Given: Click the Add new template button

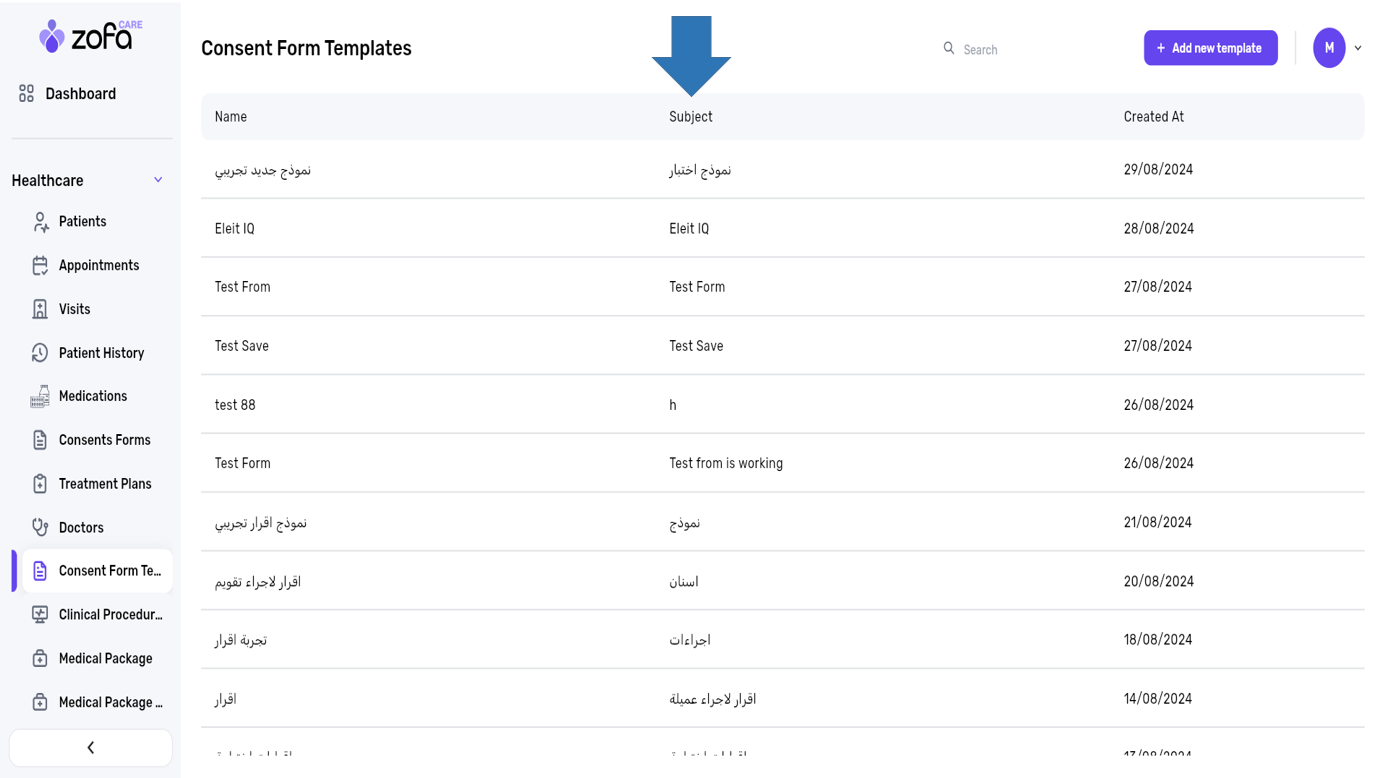Looking at the screenshot, I should pyautogui.click(x=1210, y=48).
